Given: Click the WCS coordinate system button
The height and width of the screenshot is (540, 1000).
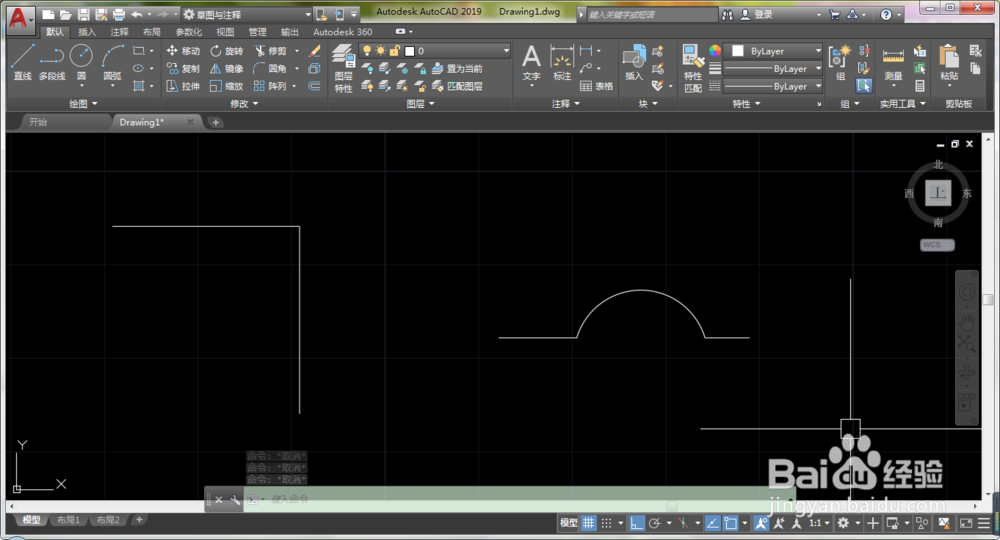Looking at the screenshot, I should (x=937, y=245).
